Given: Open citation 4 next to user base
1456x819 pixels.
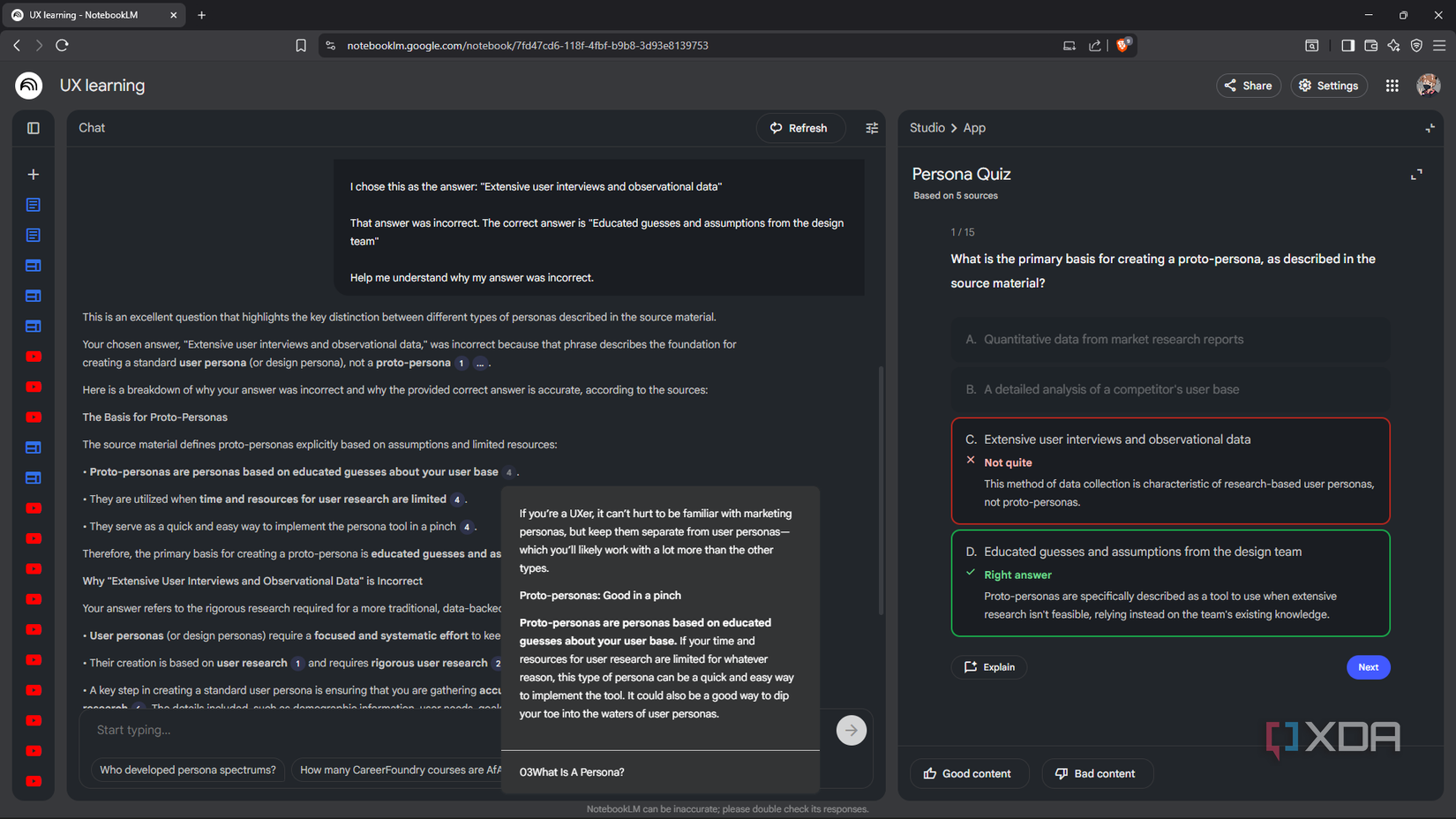Looking at the screenshot, I should (x=509, y=472).
